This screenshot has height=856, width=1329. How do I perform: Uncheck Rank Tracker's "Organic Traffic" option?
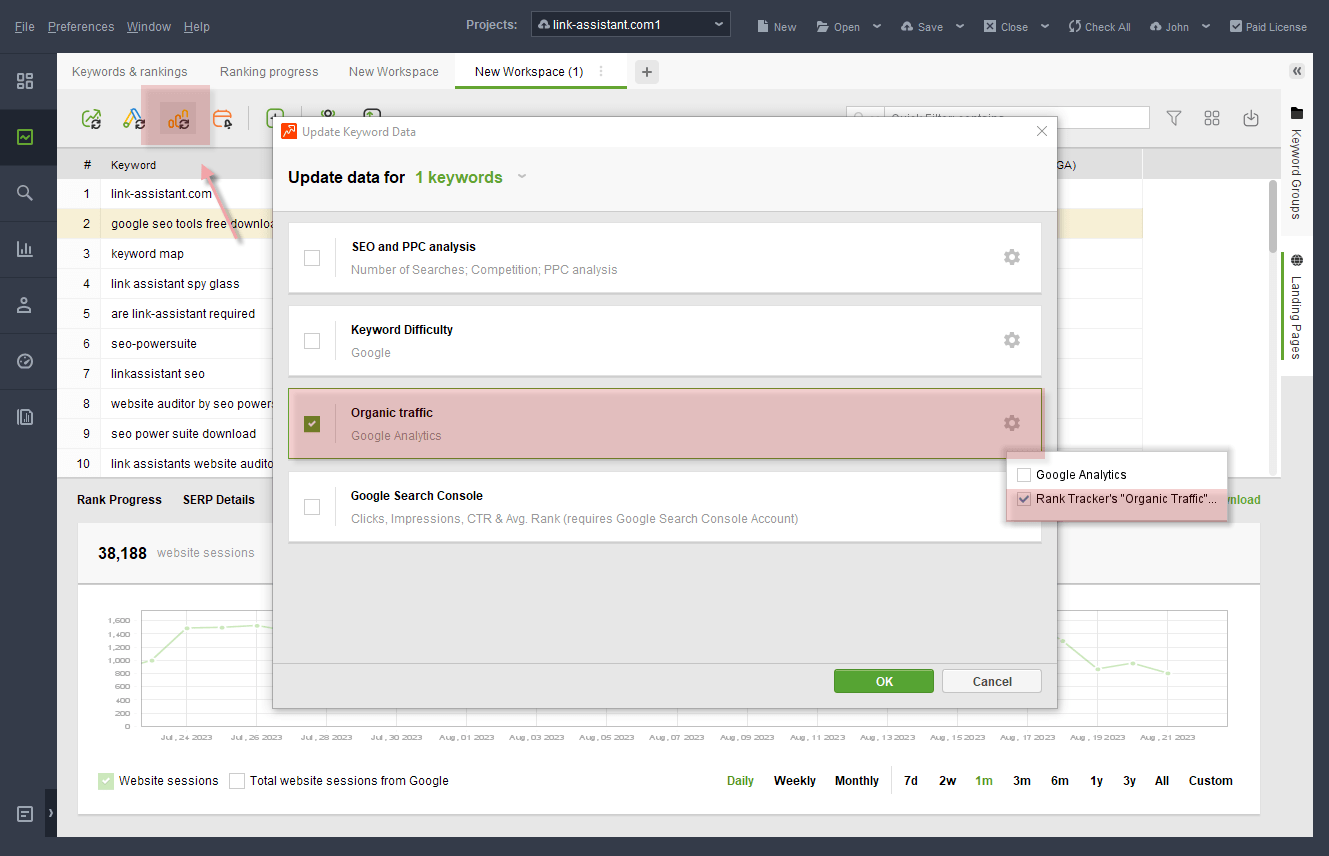pos(1023,499)
